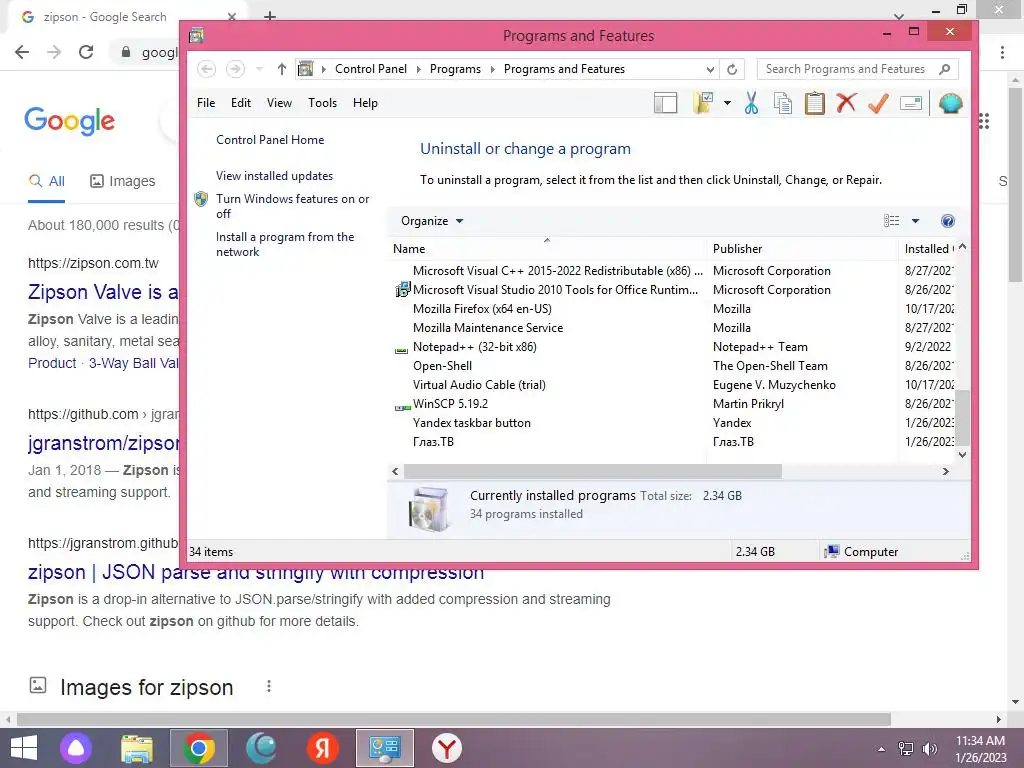
Task: Expand the Programs breadcrumb arrow
Action: 492,69
